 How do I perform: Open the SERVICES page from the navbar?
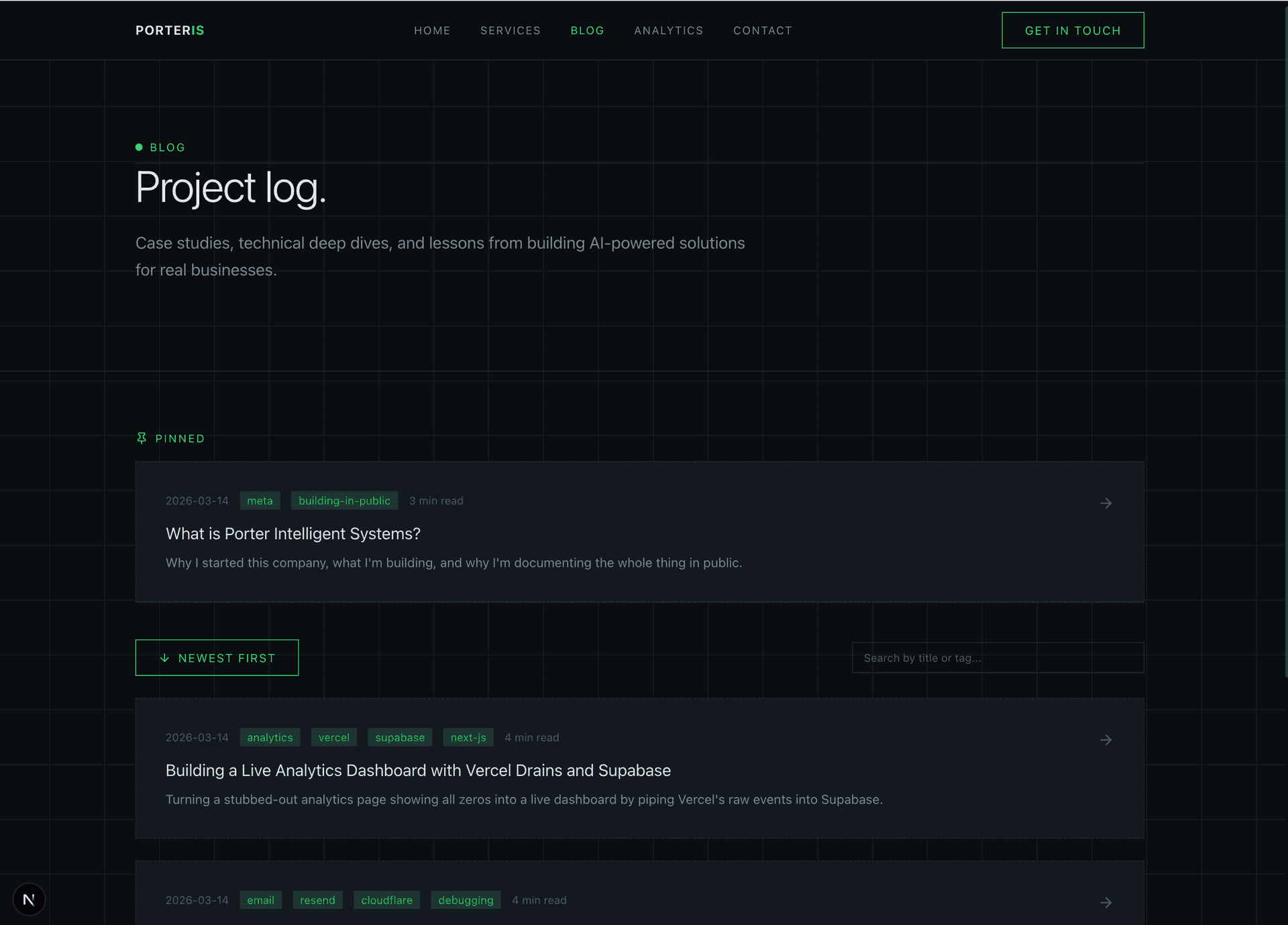click(x=511, y=30)
